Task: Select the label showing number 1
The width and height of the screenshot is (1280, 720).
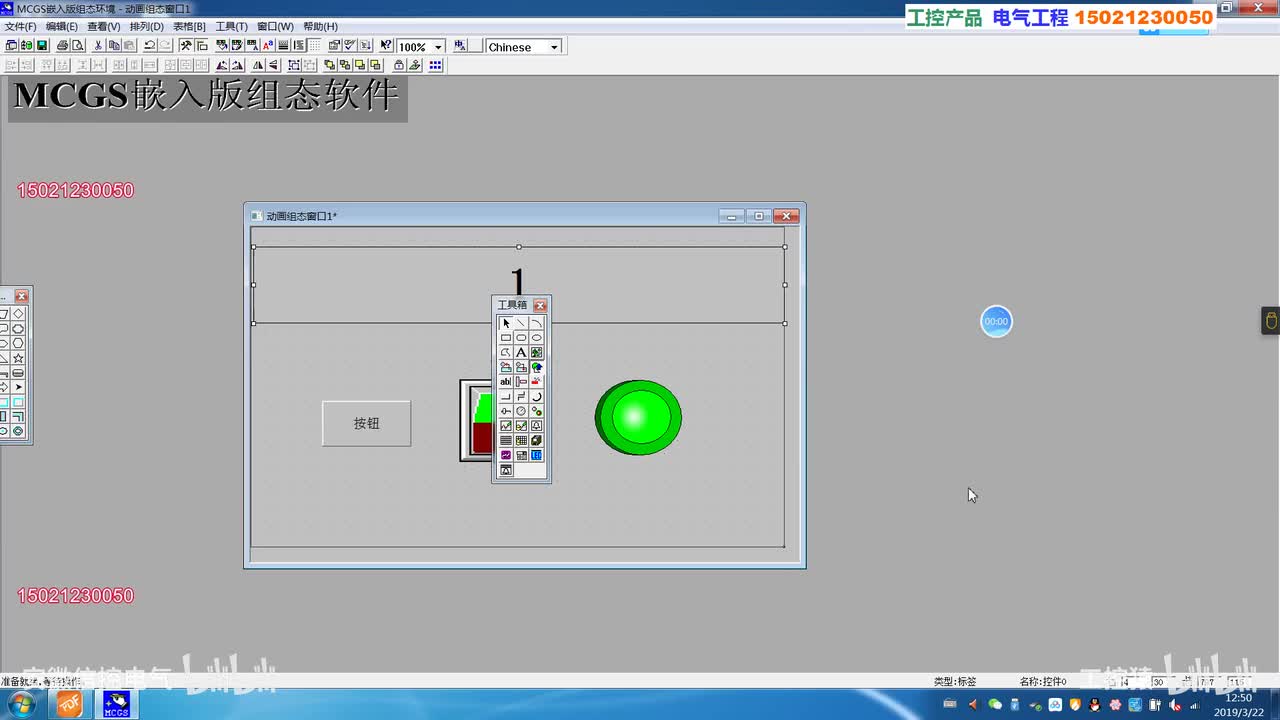Action: 518,285
